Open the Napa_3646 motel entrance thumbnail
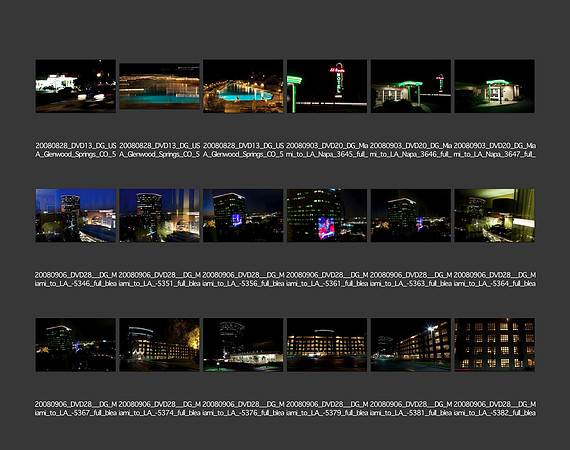570x450 pixels. pos(411,86)
